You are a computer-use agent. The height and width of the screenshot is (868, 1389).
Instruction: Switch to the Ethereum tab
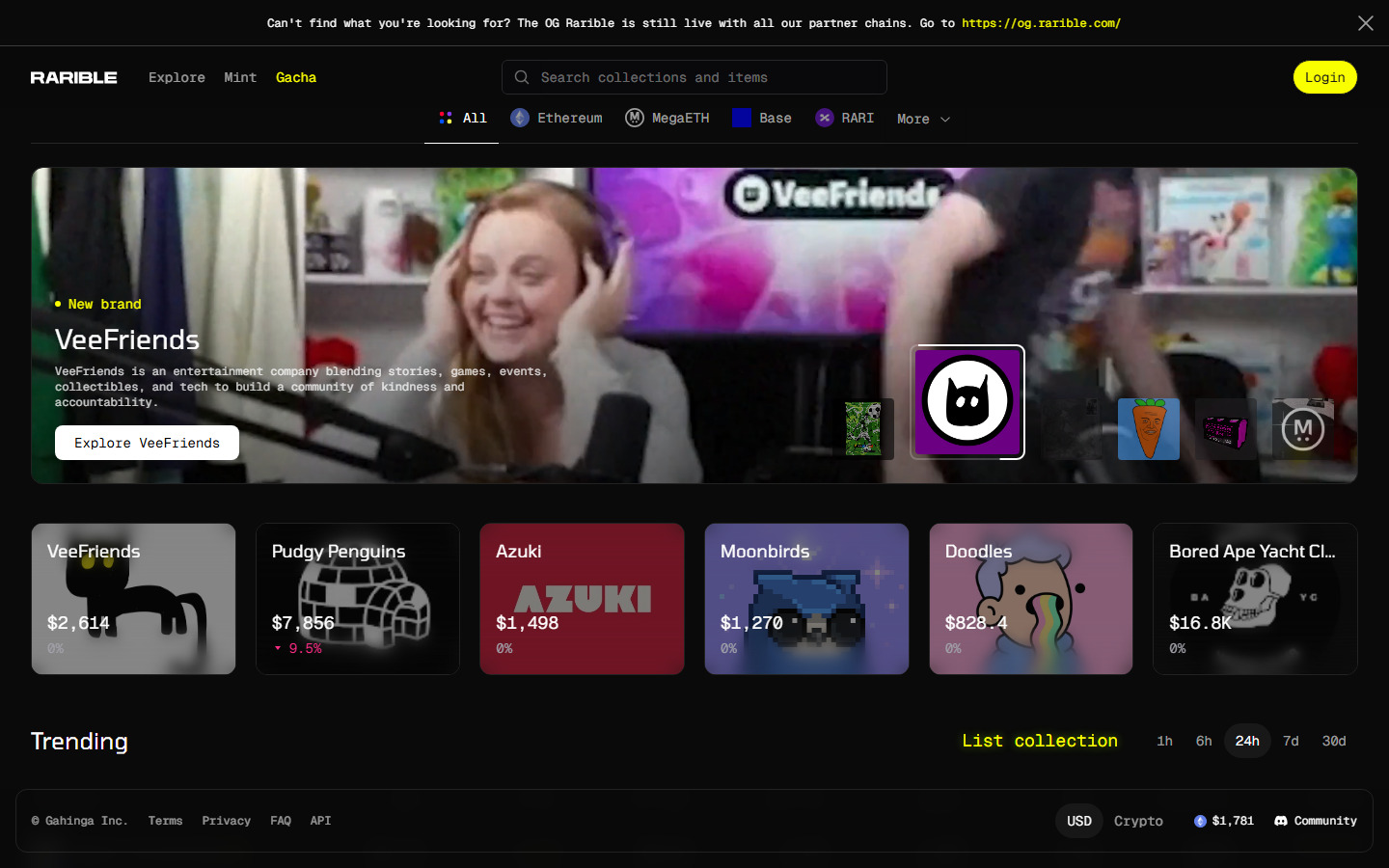(557, 118)
